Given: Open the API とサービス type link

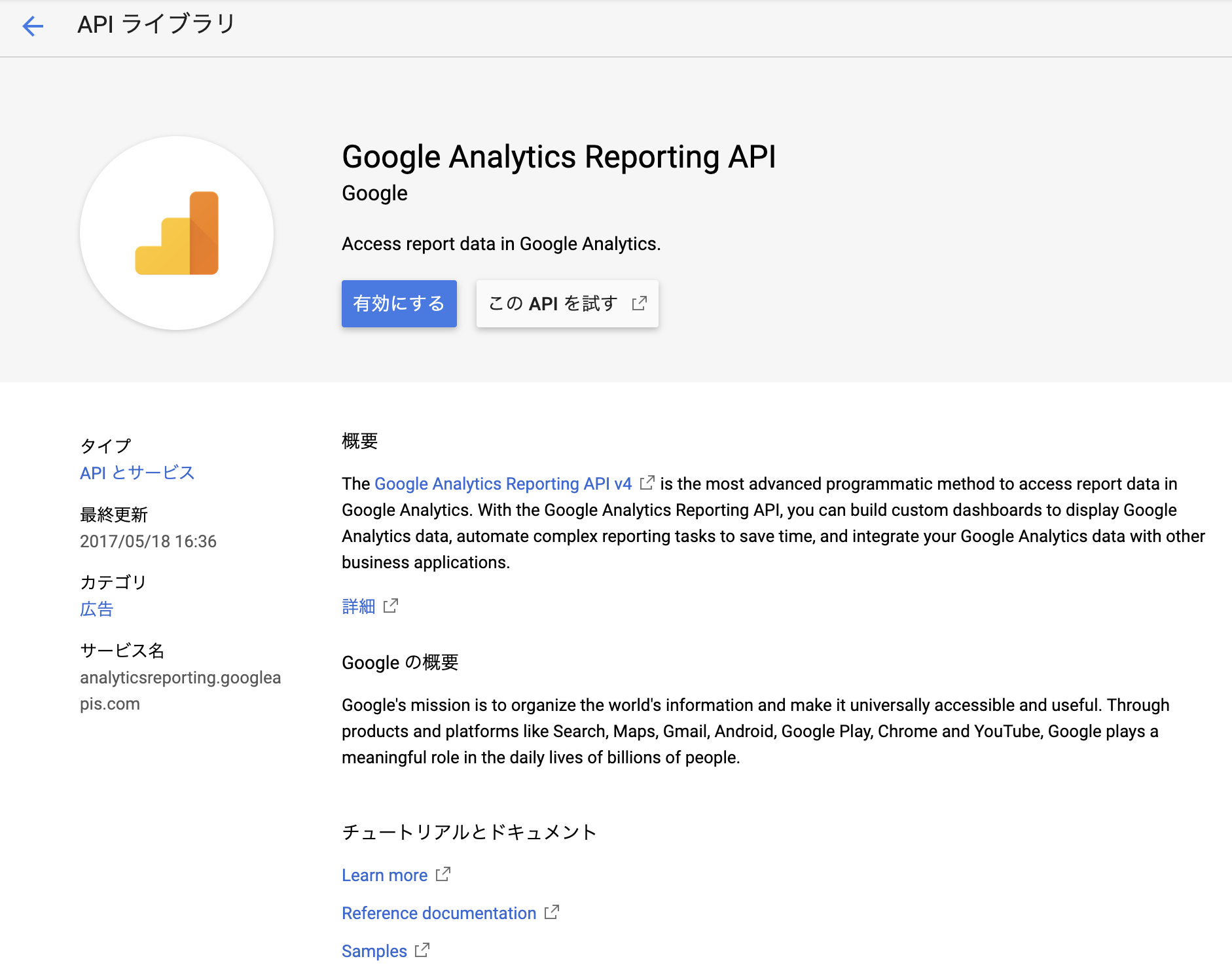Looking at the screenshot, I should pos(137,473).
